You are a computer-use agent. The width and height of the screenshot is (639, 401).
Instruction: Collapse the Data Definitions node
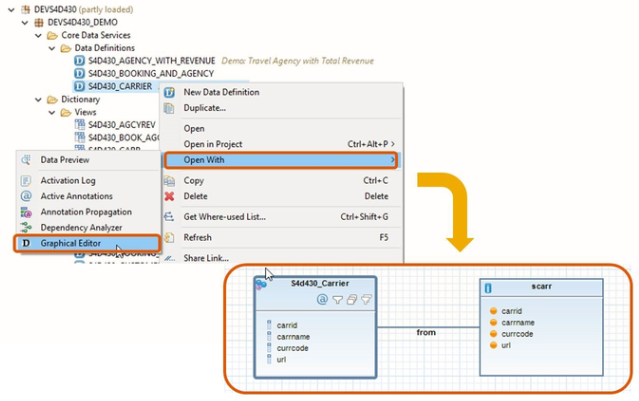tap(52, 48)
